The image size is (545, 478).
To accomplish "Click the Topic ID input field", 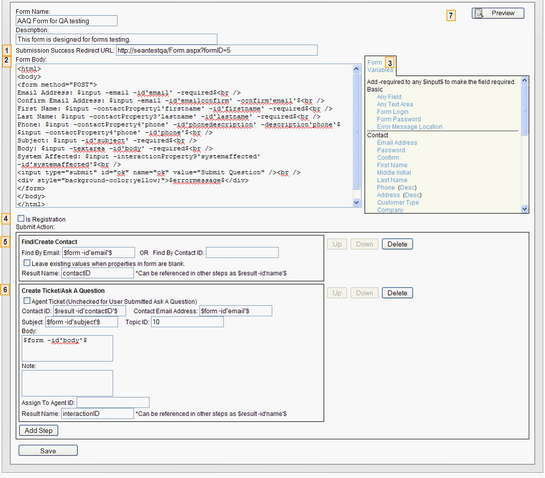I will pos(187,322).
